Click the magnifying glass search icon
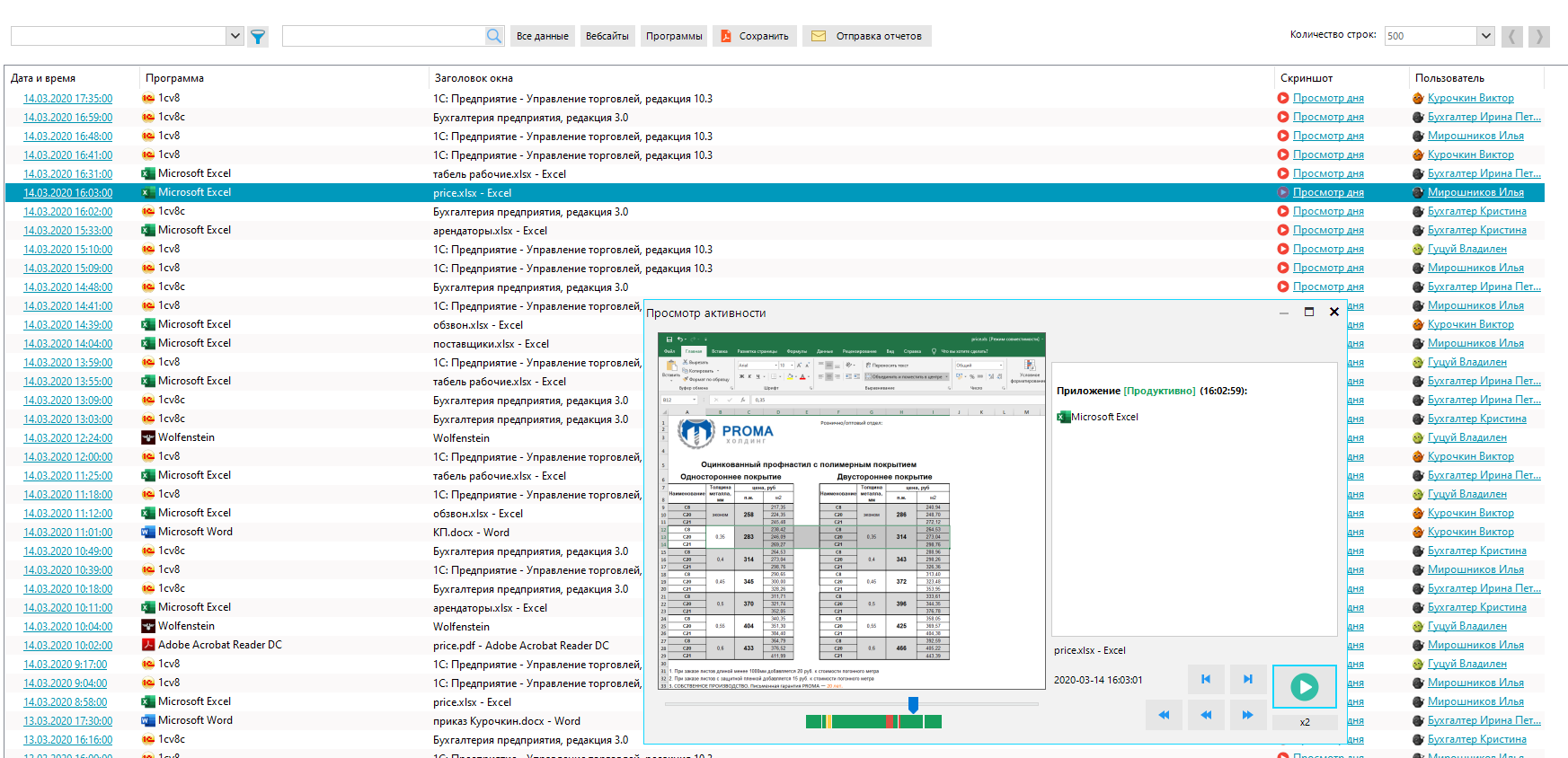Viewport: 1568px width, 758px height. [x=494, y=36]
